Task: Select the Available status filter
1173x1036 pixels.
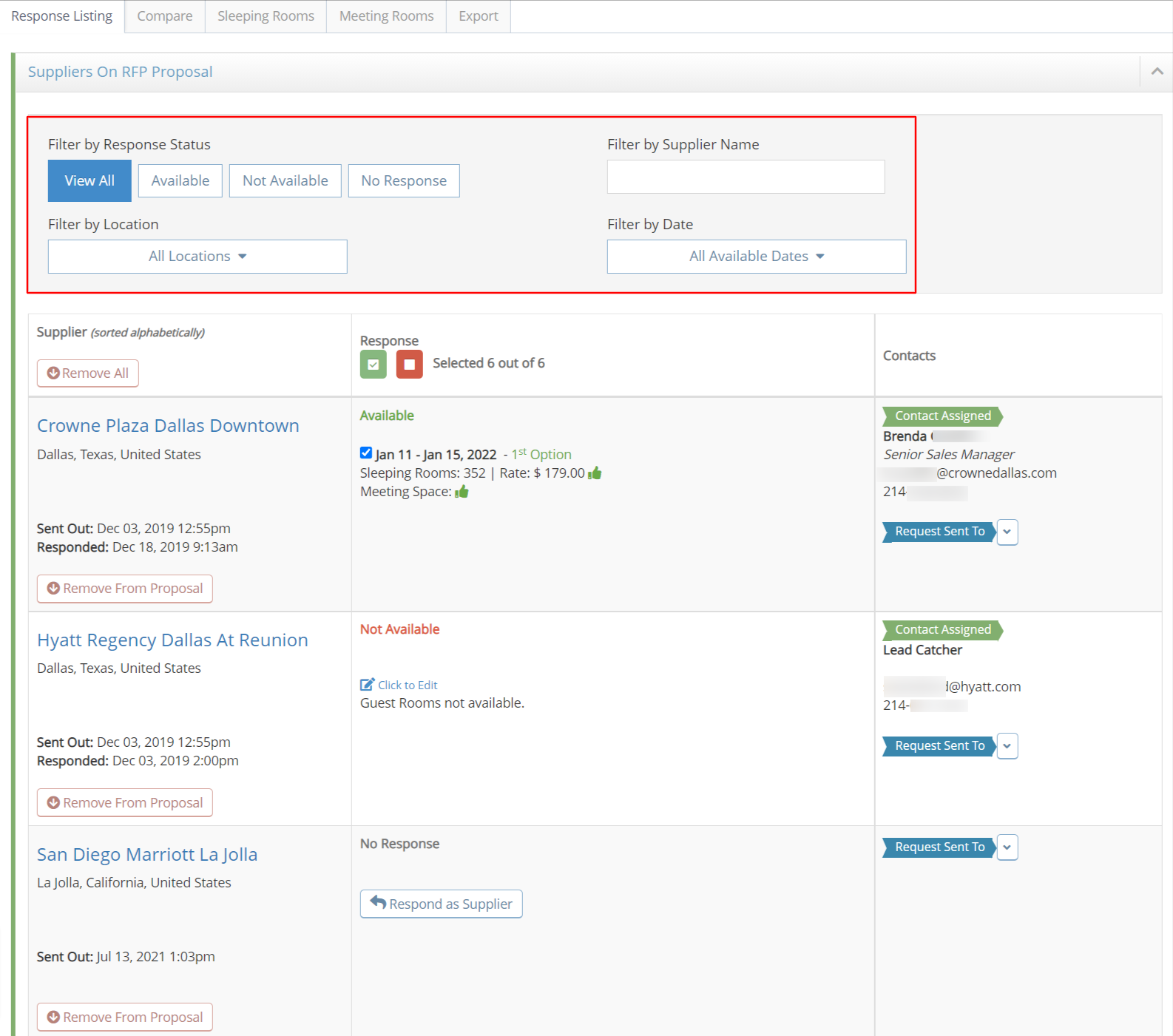Action: (180, 181)
